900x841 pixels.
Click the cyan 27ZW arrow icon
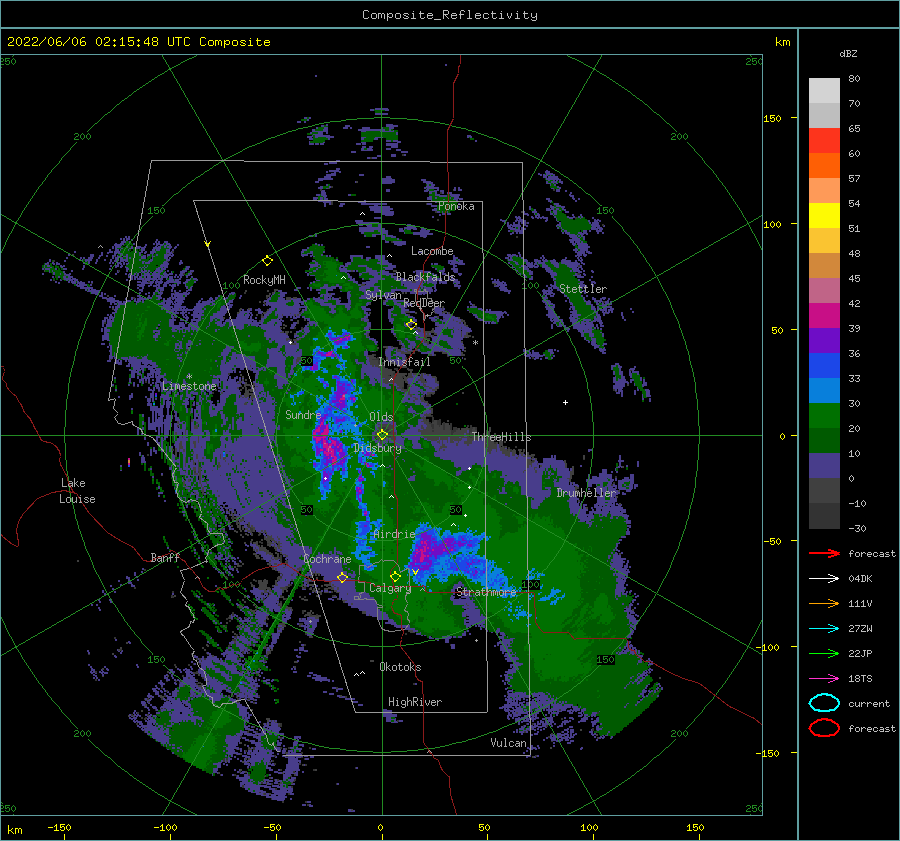[824, 629]
